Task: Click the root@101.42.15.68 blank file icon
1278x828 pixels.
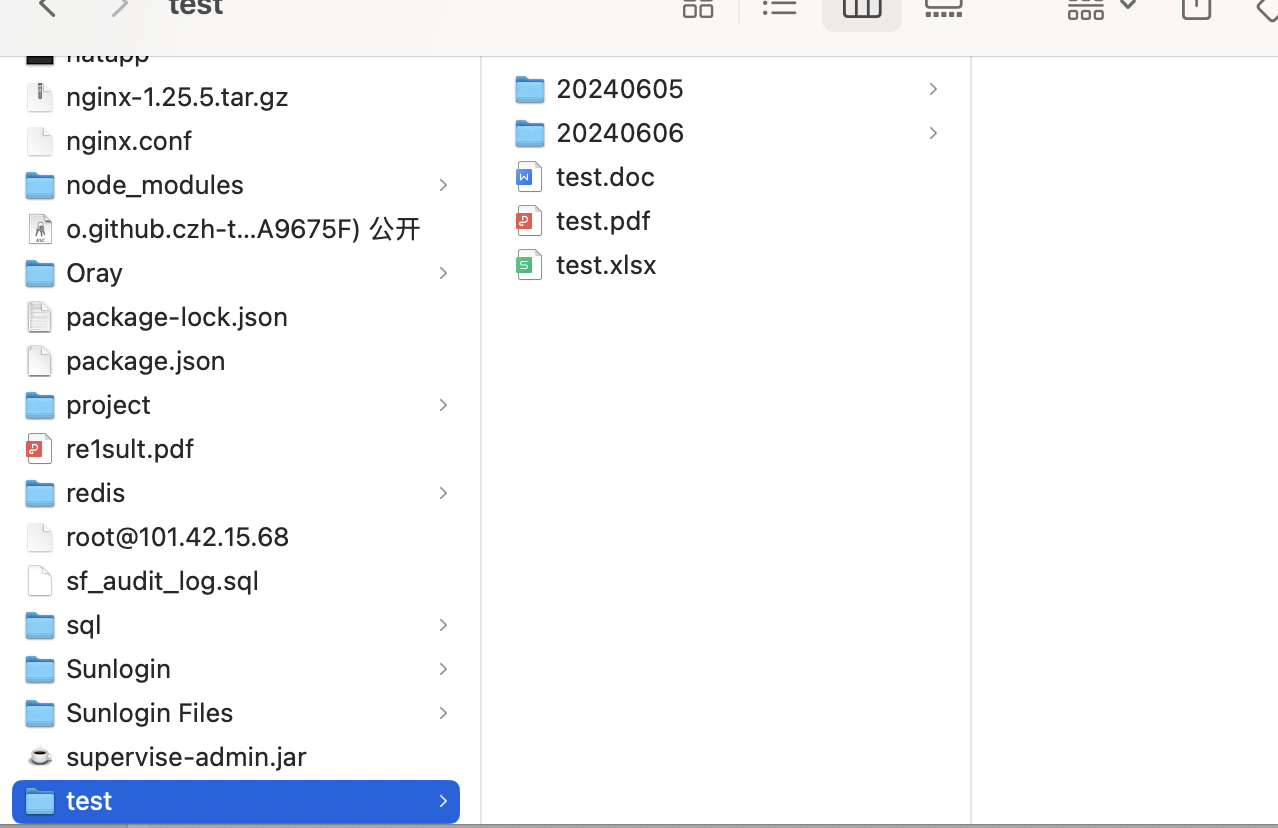Action: coord(40,537)
